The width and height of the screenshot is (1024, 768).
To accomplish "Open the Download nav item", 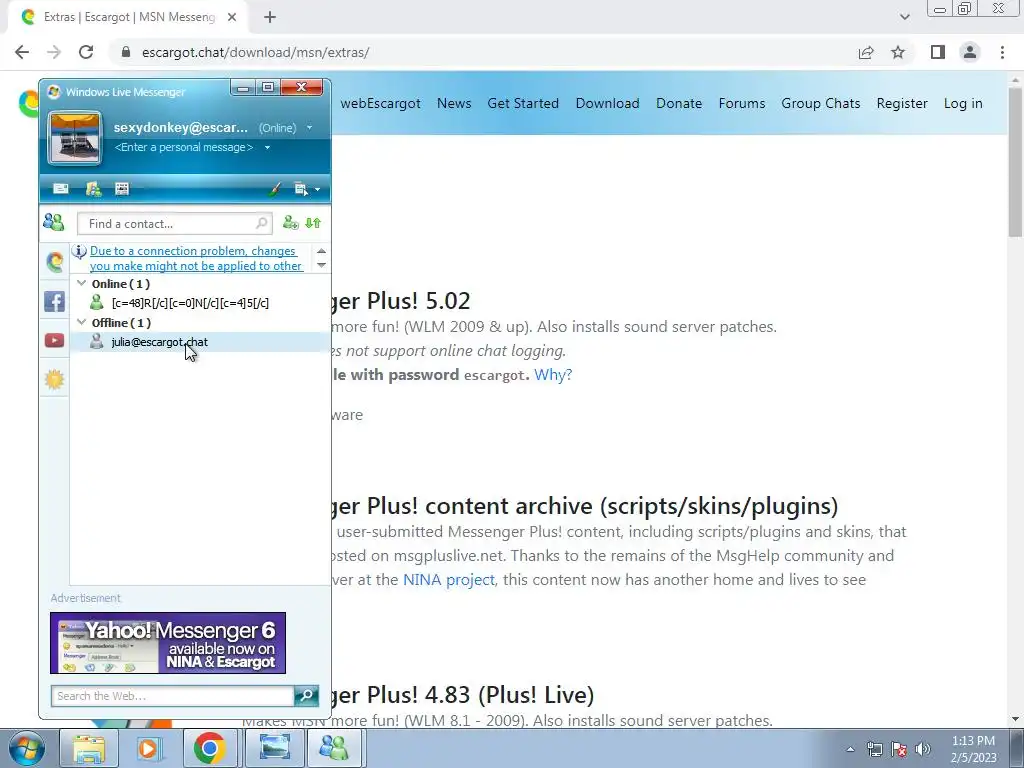I will click(x=607, y=103).
